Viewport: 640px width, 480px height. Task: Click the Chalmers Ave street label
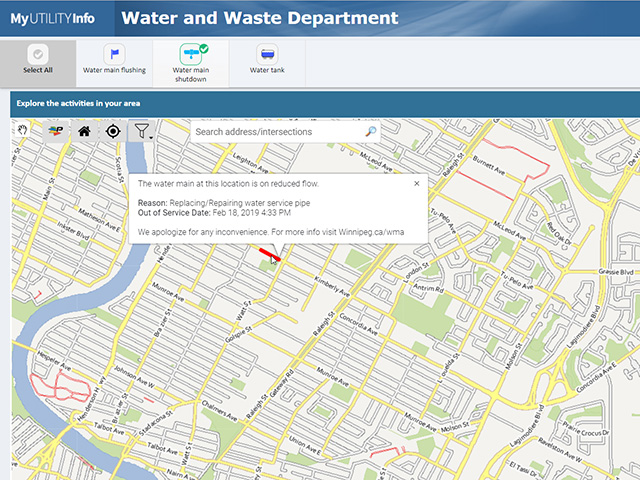pos(219,411)
